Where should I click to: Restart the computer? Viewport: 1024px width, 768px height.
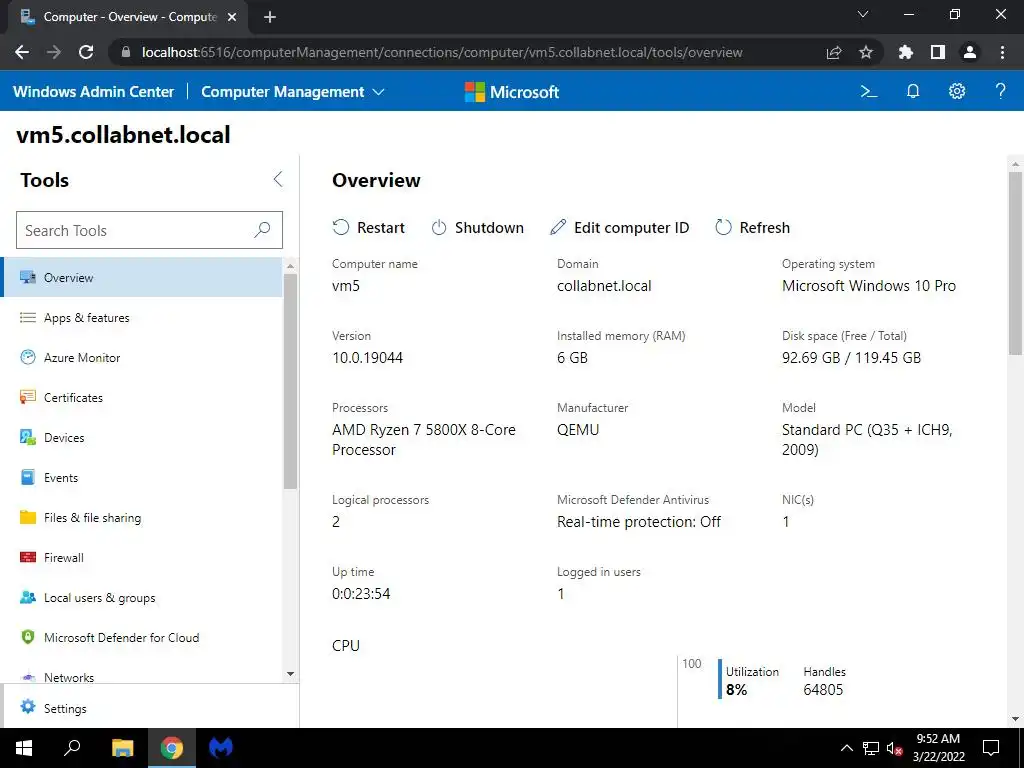pos(369,227)
